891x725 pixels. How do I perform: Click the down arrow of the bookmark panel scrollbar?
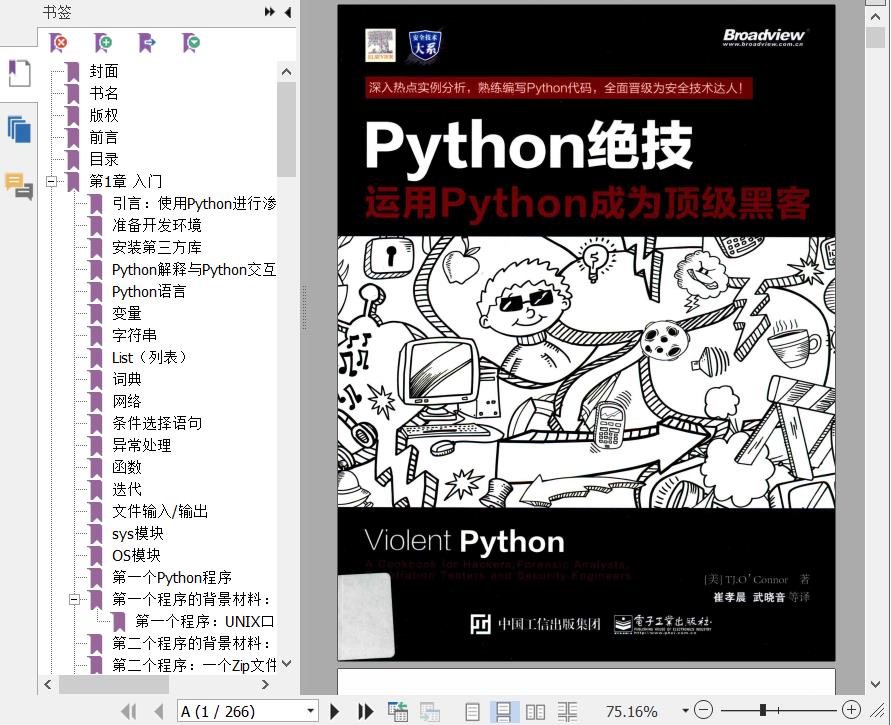286,664
